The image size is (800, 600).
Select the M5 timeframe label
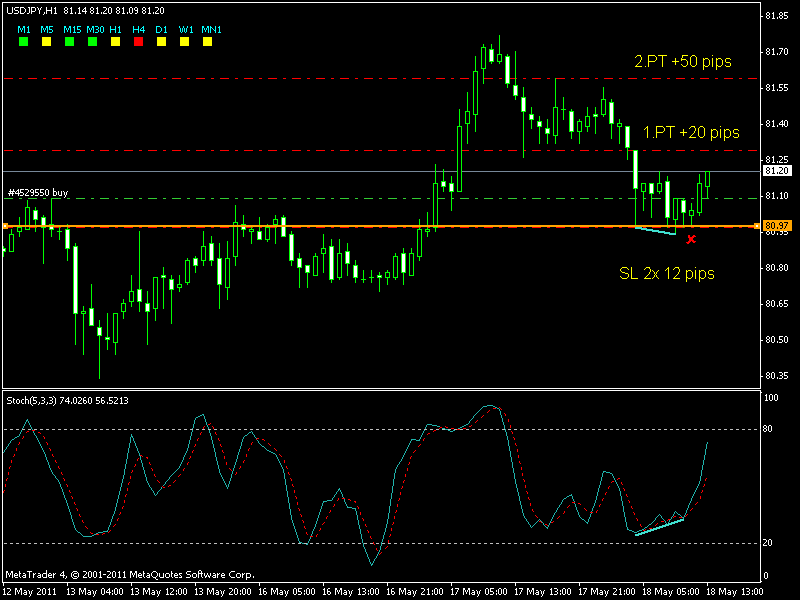coord(46,30)
